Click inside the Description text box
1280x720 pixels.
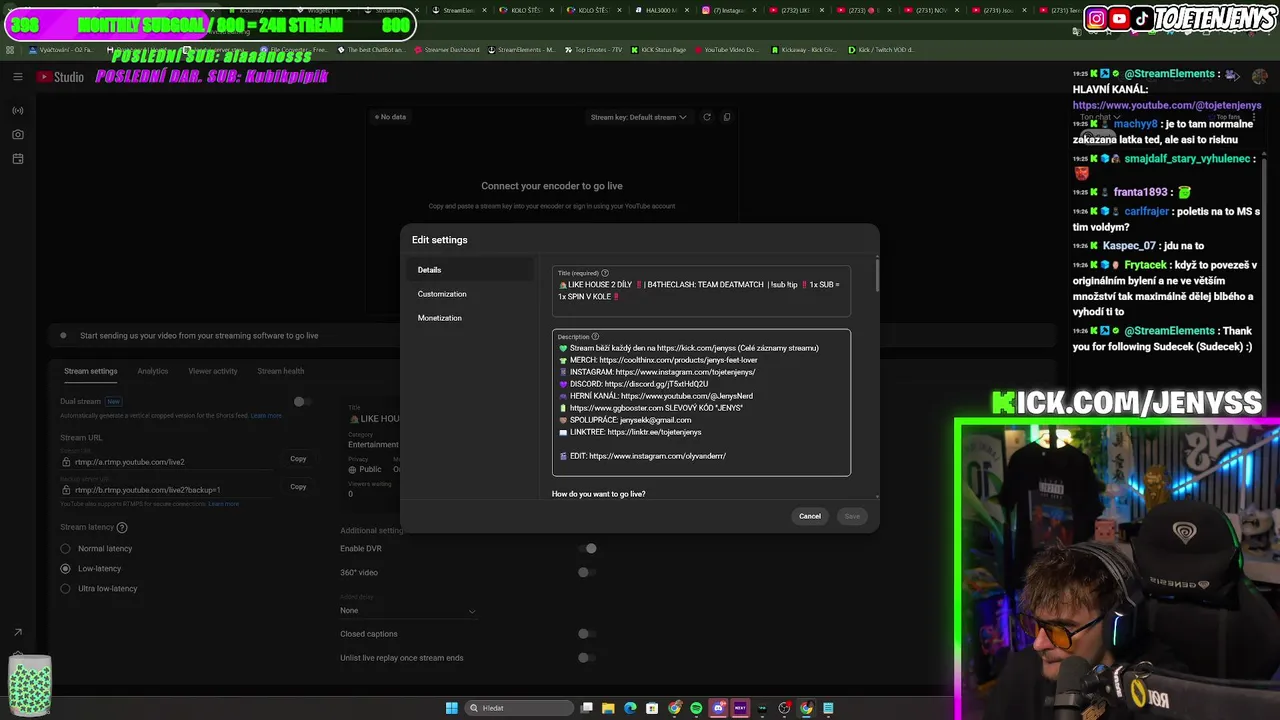click(701, 402)
